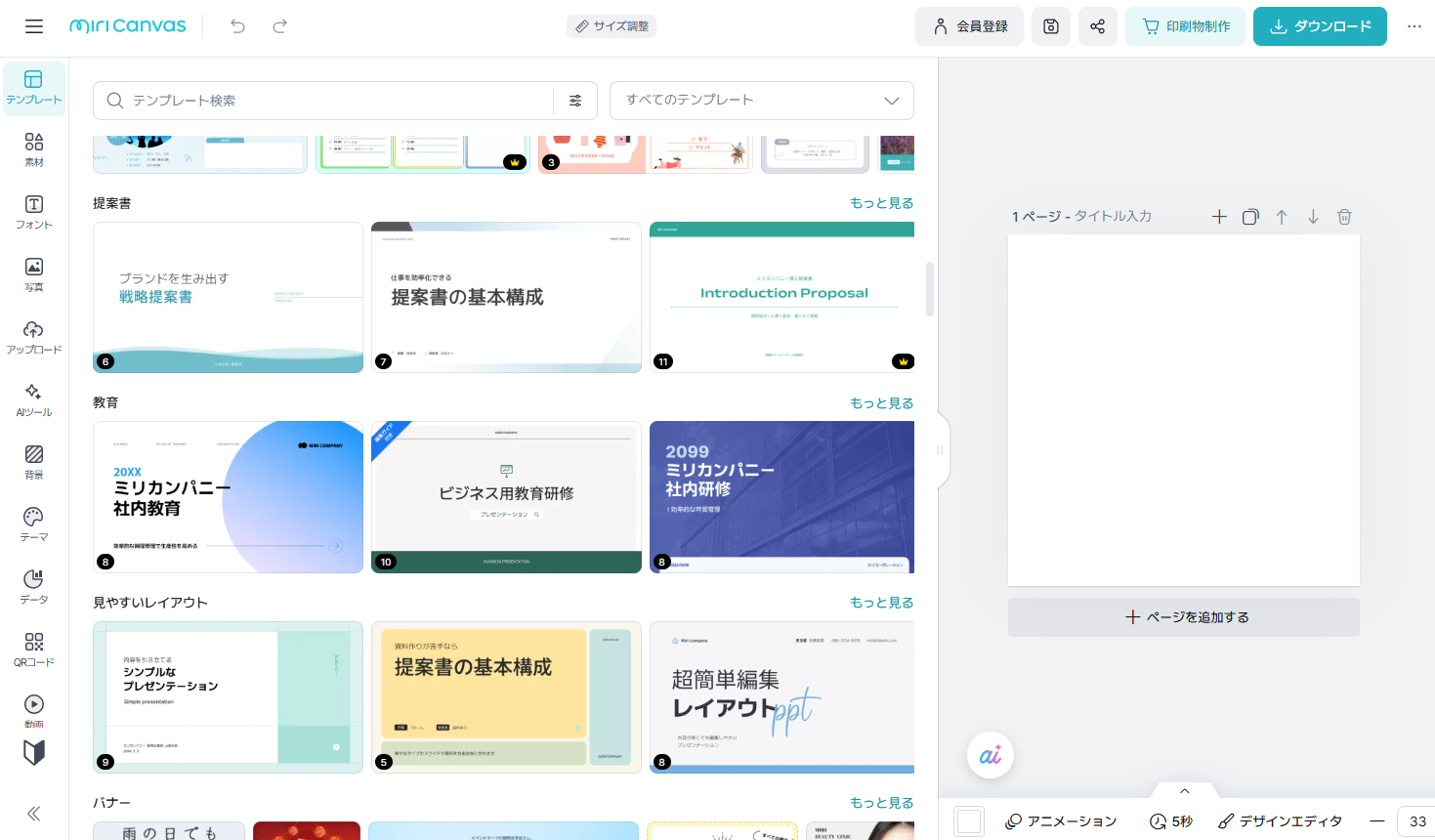Open the three-dot more options menu
The image size is (1435, 840).
click(x=1414, y=26)
